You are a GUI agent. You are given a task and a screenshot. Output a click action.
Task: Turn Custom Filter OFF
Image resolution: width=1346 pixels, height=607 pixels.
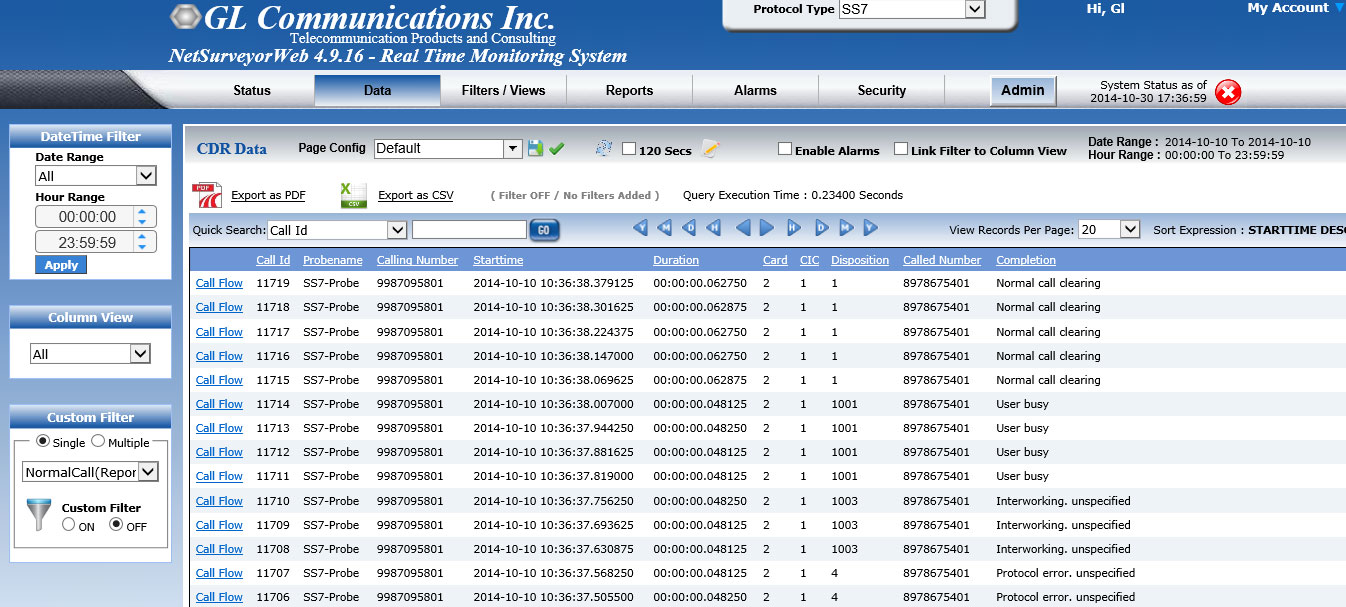(116, 525)
